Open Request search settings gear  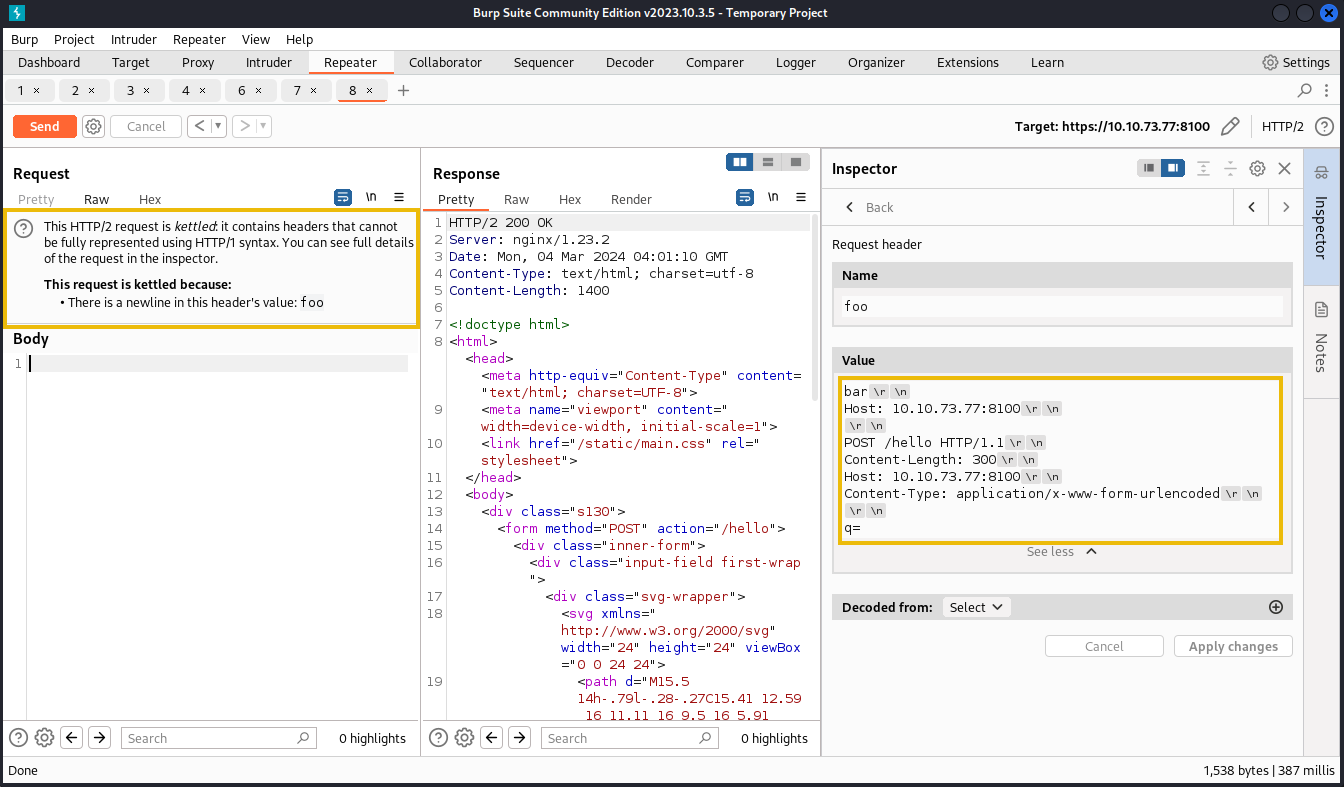tap(44, 738)
